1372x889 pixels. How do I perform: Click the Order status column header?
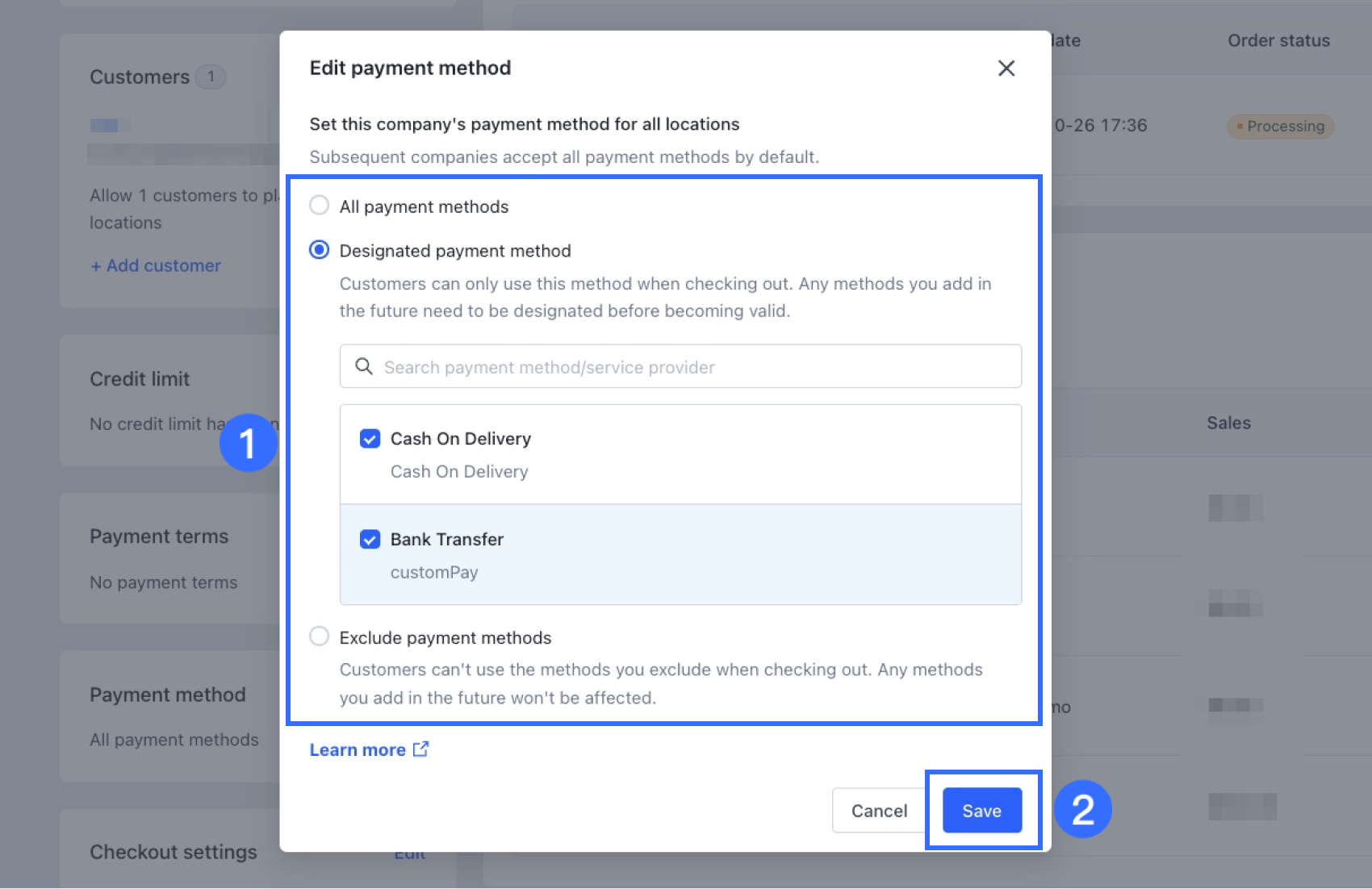point(1278,40)
